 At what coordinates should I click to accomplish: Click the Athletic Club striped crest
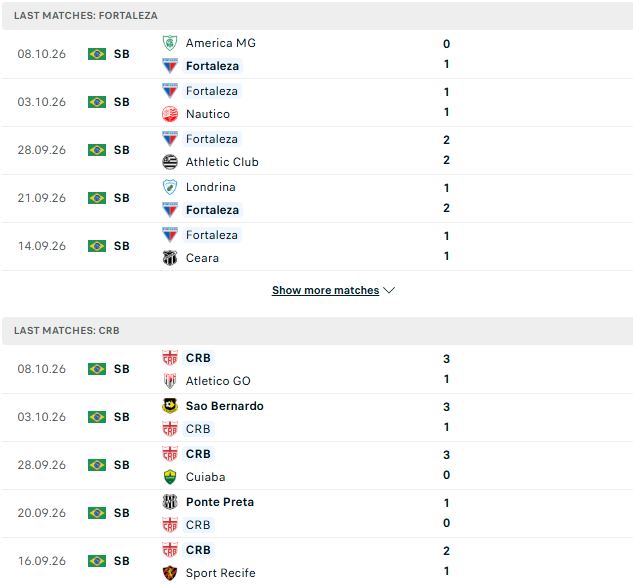pos(170,162)
